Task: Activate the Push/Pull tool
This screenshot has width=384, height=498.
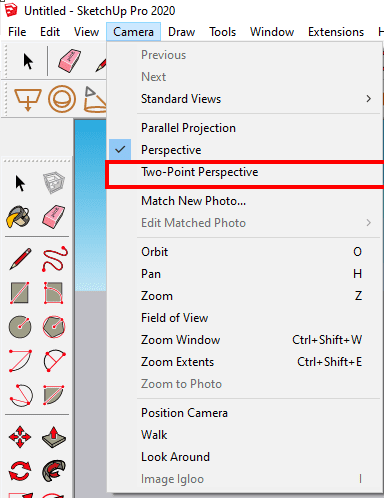Action: point(54,437)
